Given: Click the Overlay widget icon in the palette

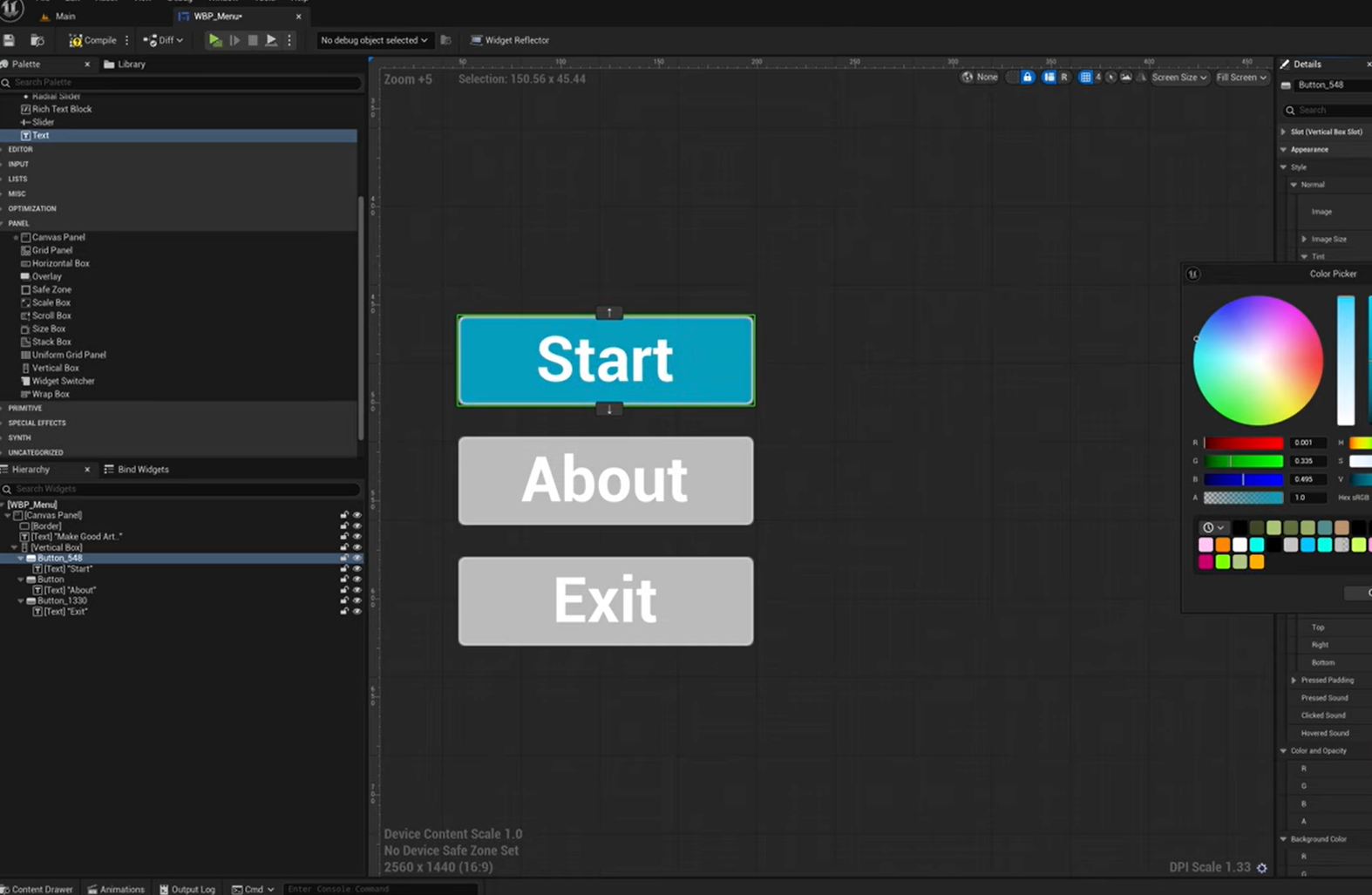Looking at the screenshot, I should pos(25,276).
